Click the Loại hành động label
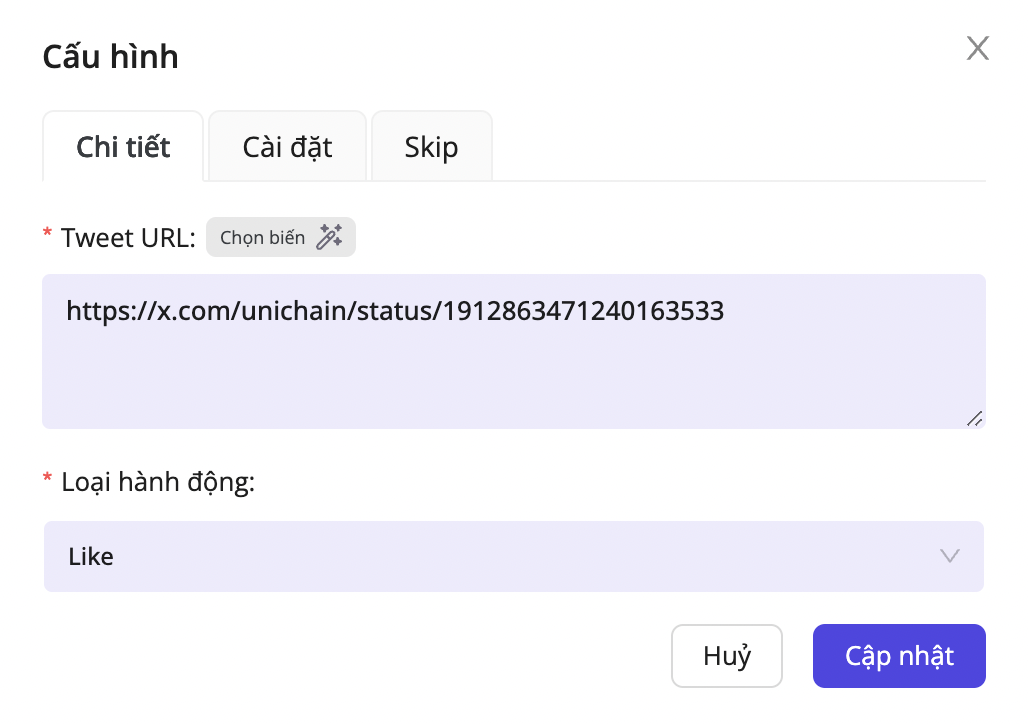 pos(158,482)
